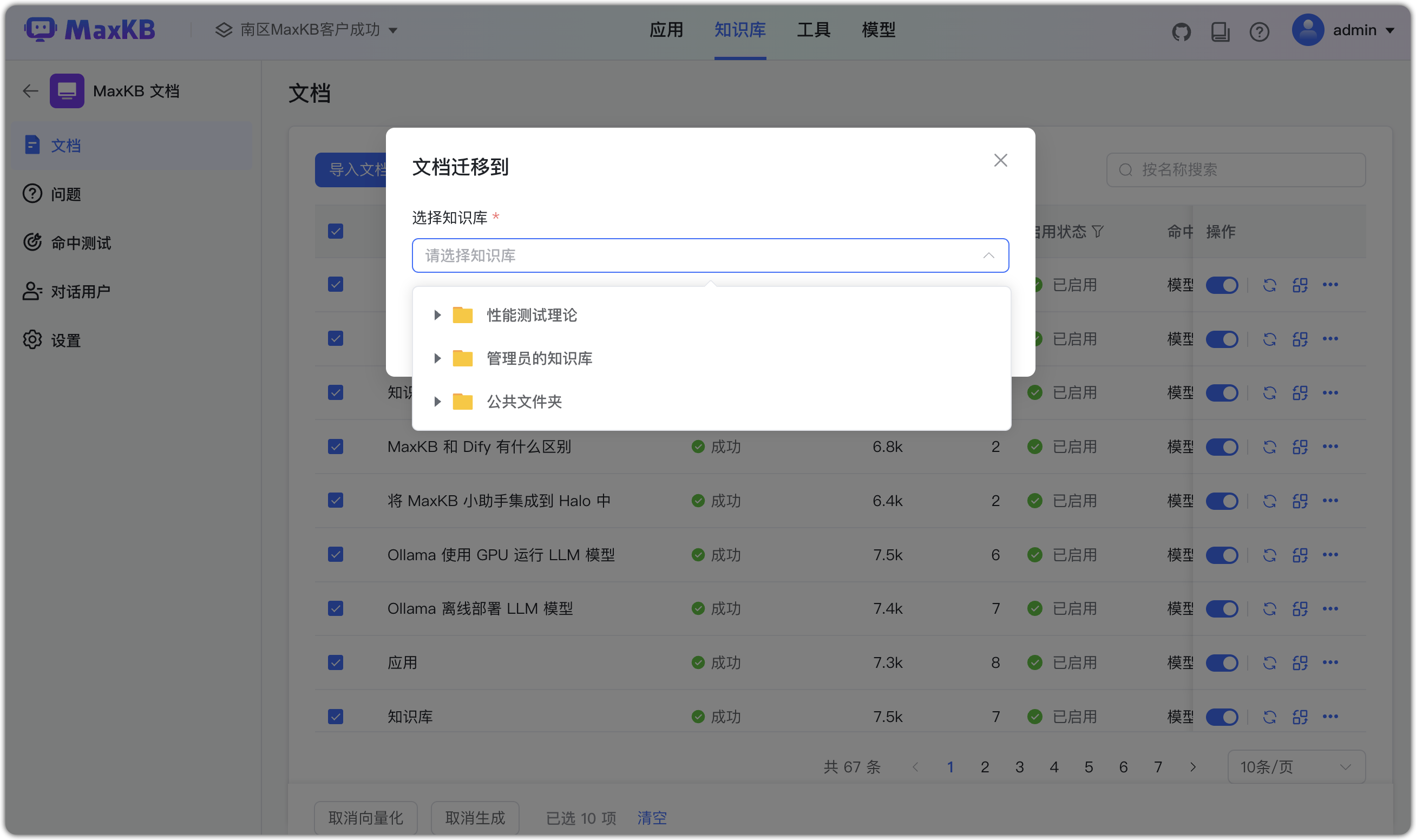The height and width of the screenshot is (840, 1416).
Task: Go to next page arrow
Action: point(1192,767)
